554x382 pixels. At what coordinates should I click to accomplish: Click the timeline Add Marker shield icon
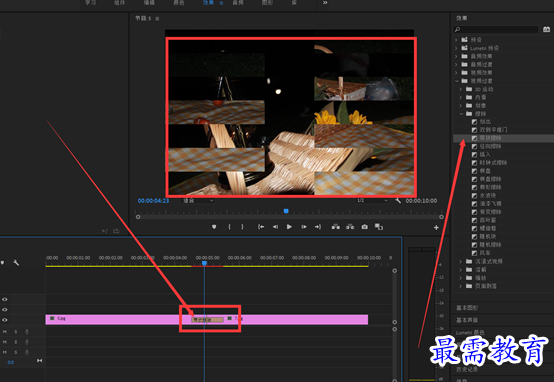(x=3, y=263)
